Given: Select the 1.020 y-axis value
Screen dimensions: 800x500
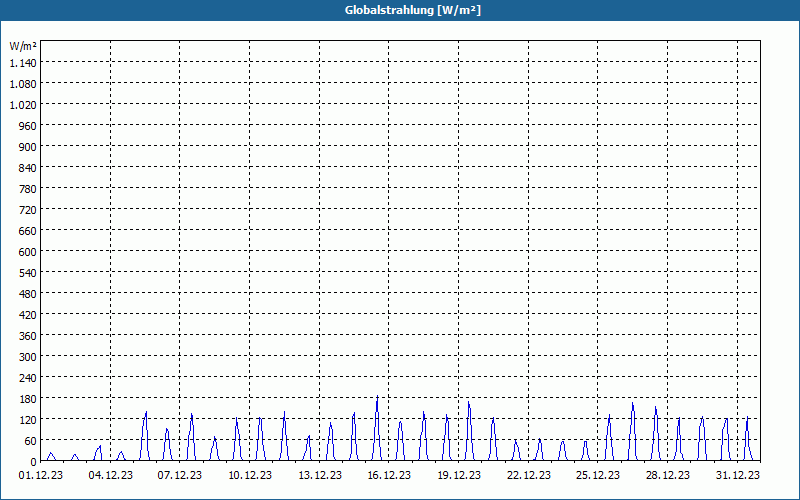Looking at the screenshot, I should point(23,105).
